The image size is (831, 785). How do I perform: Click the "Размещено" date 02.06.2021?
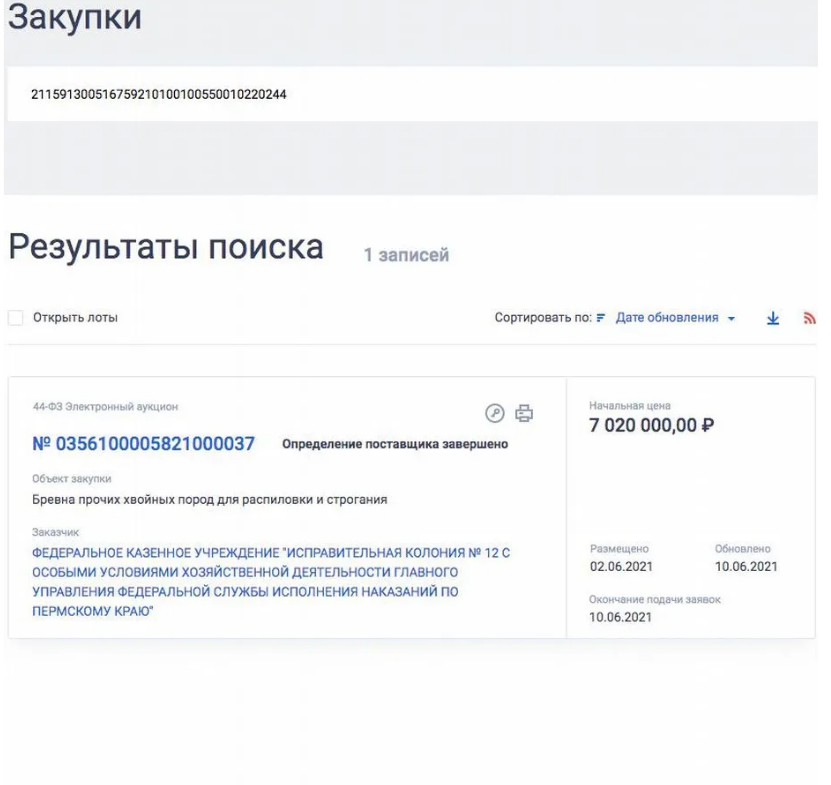click(x=620, y=567)
